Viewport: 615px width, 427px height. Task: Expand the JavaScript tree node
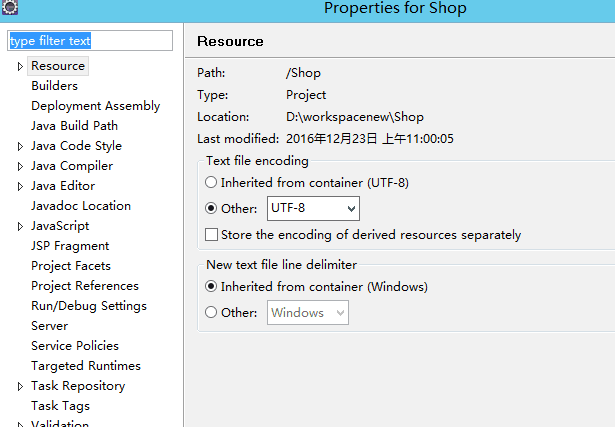[x=20, y=227]
